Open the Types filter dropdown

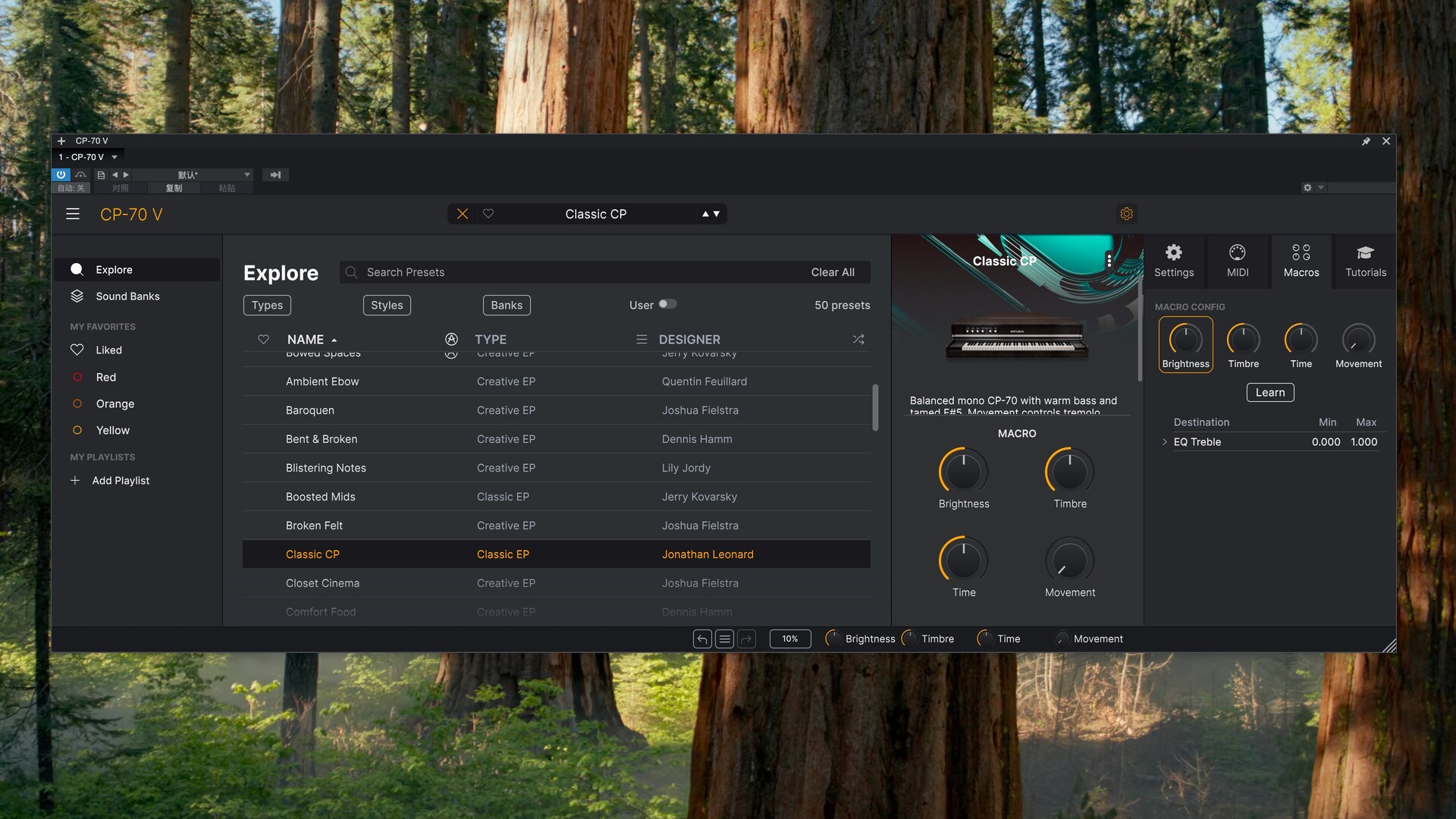coord(267,305)
